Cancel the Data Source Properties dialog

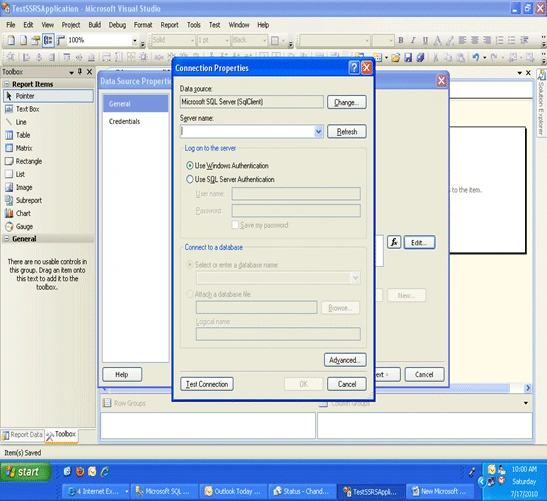[424, 374]
